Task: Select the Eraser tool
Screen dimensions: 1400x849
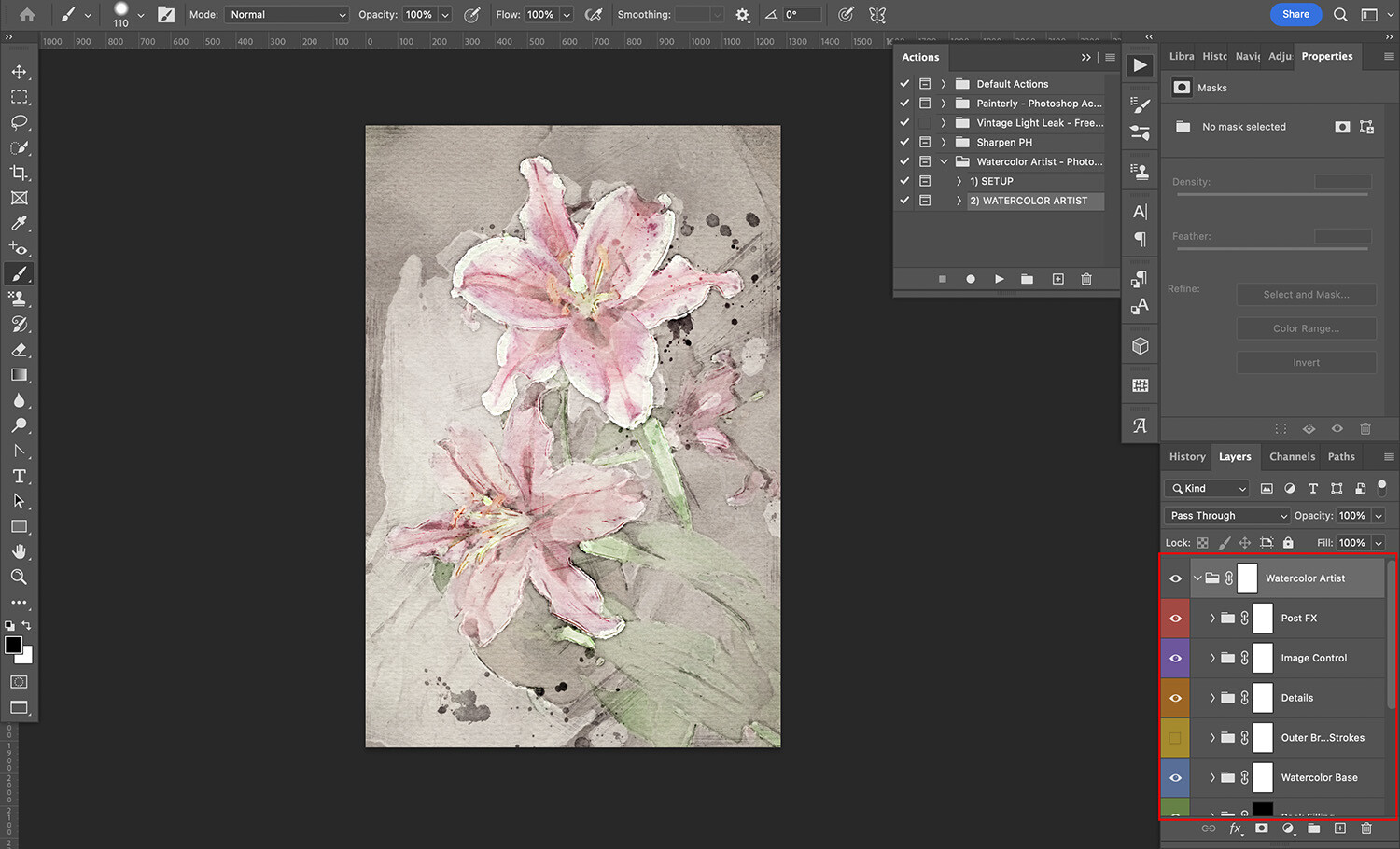Action: (19, 350)
